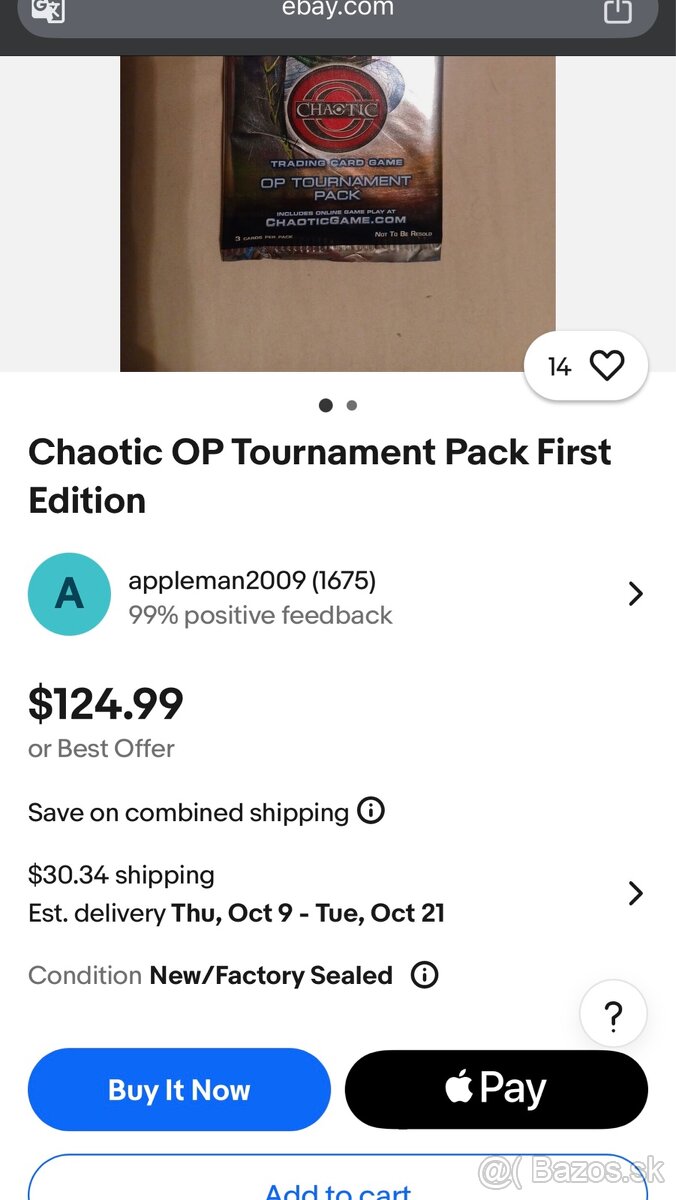
Task: Select the second carousel page dot
Action: point(351,405)
